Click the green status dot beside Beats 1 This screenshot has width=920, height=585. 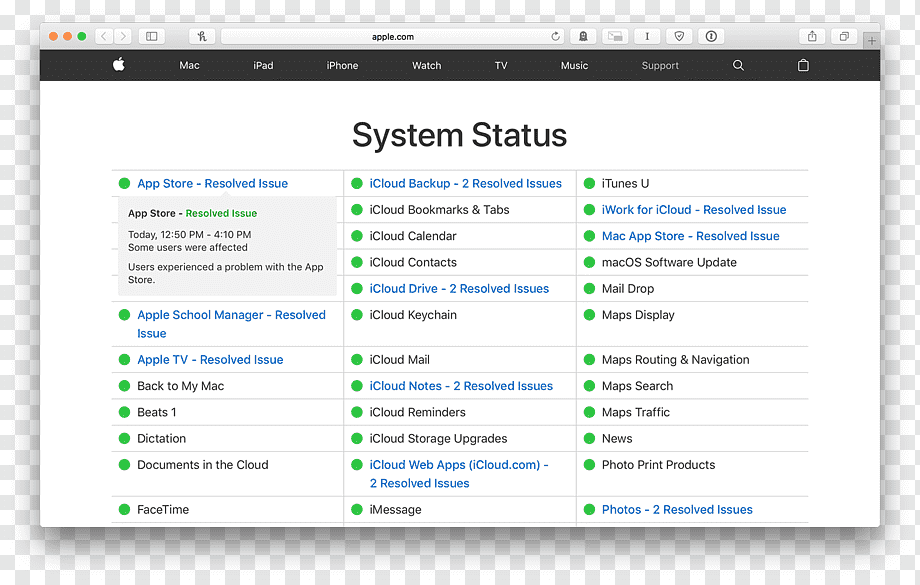(124, 412)
